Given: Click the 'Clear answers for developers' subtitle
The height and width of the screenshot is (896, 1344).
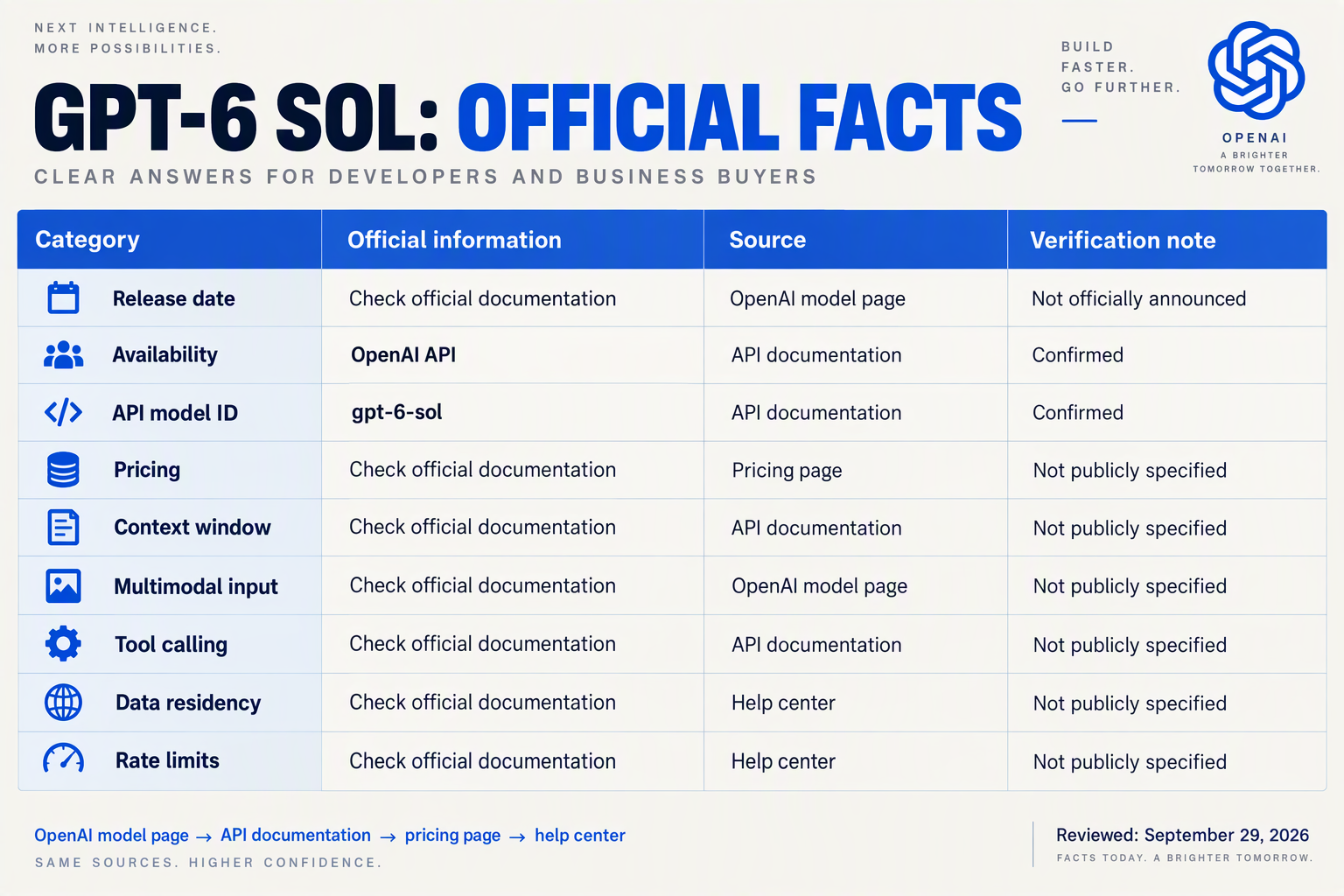Looking at the screenshot, I should pyautogui.click(x=425, y=177).
